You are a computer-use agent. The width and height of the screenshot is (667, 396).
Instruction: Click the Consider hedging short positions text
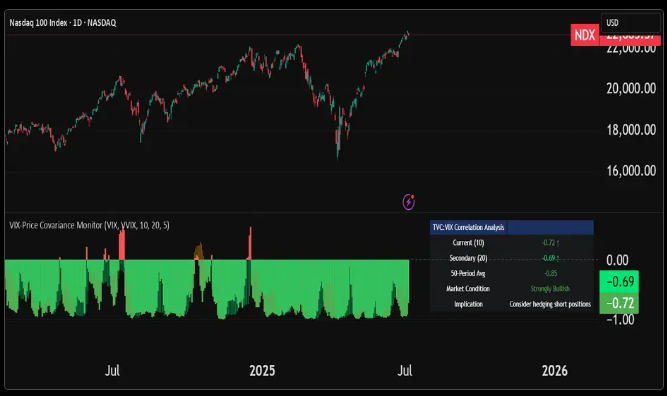pyautogui.click(x=550, y=304)
